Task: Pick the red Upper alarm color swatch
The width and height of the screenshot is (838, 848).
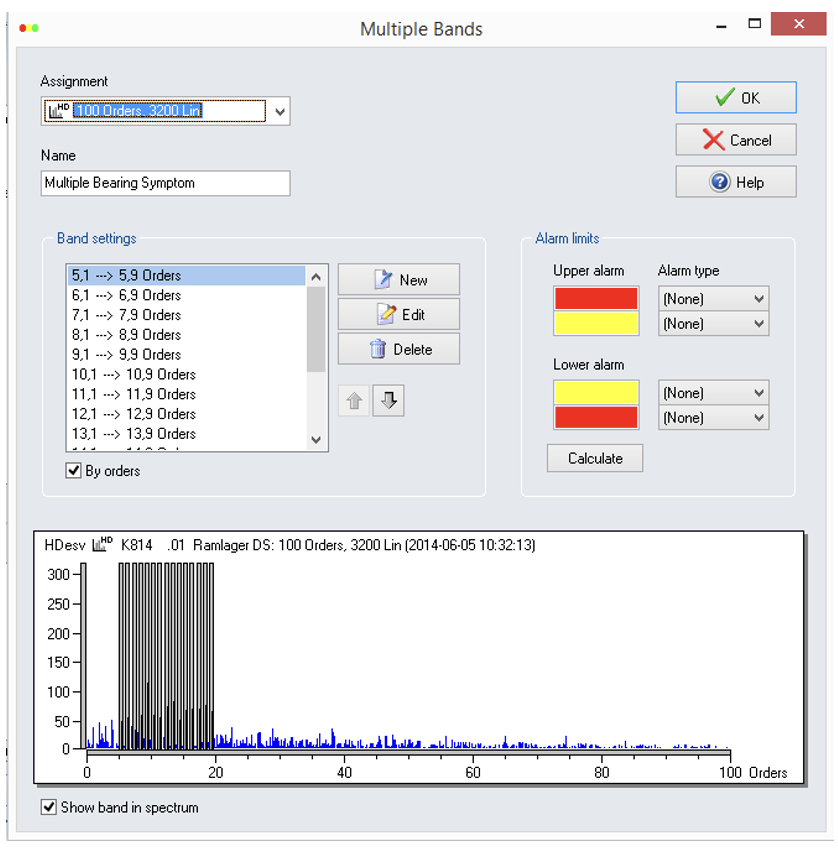Action: pyautogui.click(x=595, y=298)
